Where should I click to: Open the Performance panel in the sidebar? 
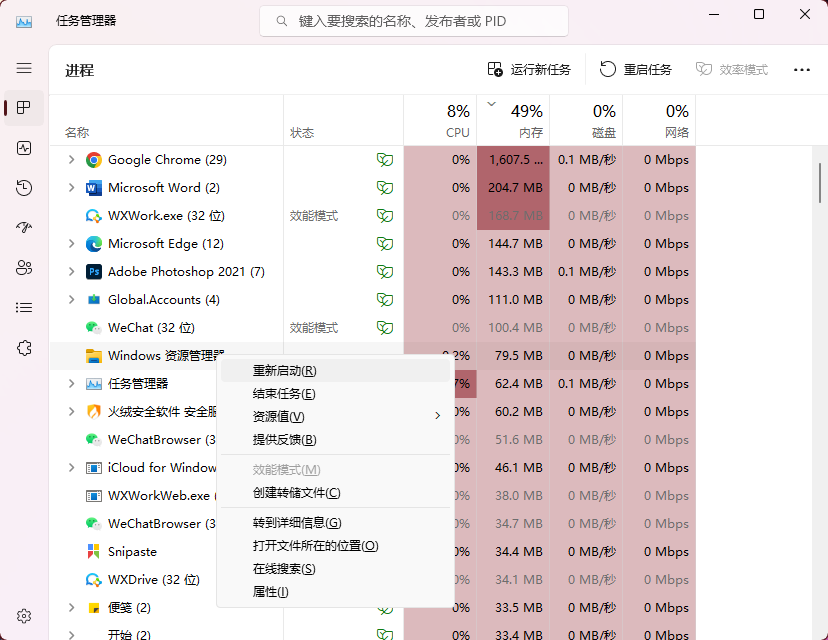(24, 148)
